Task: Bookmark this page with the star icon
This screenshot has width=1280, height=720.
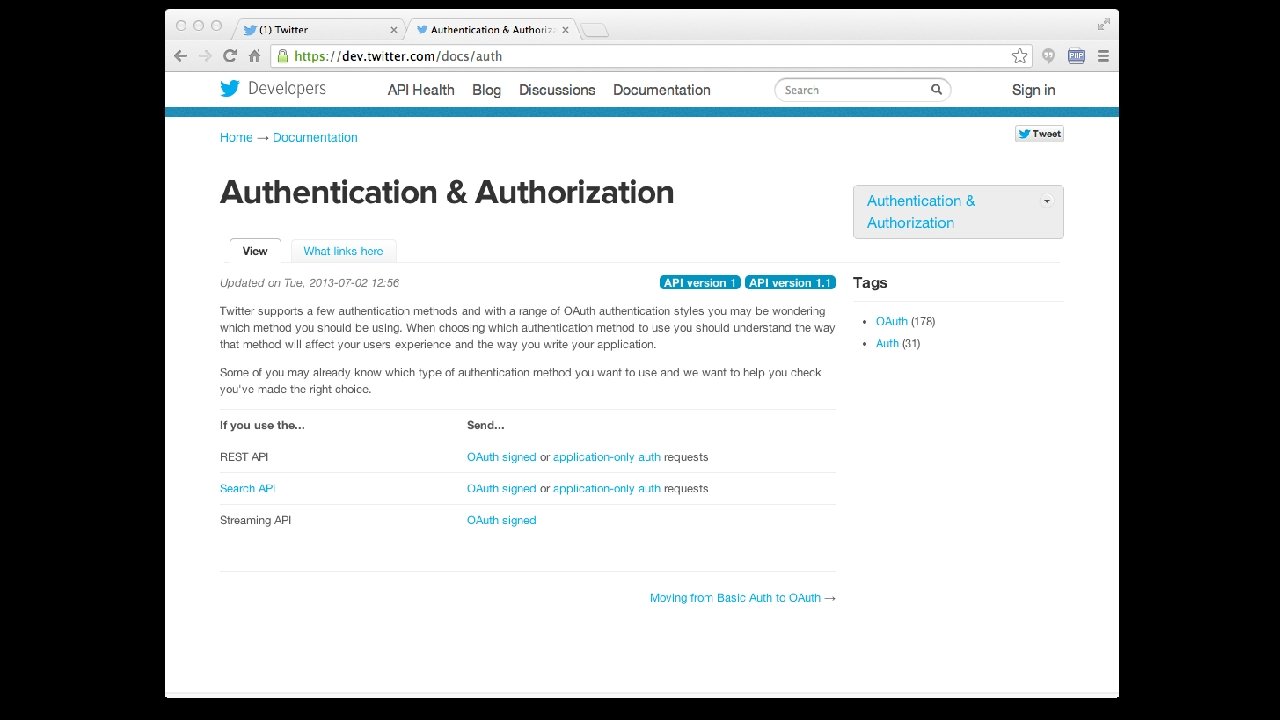Action: 1019,56
